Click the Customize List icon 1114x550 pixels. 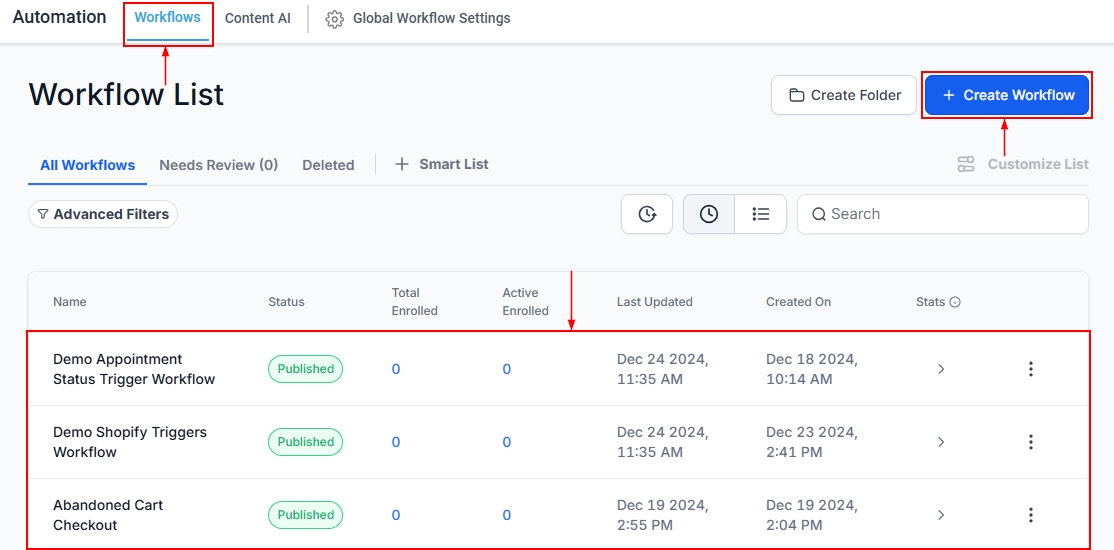(x=966, y=164)
